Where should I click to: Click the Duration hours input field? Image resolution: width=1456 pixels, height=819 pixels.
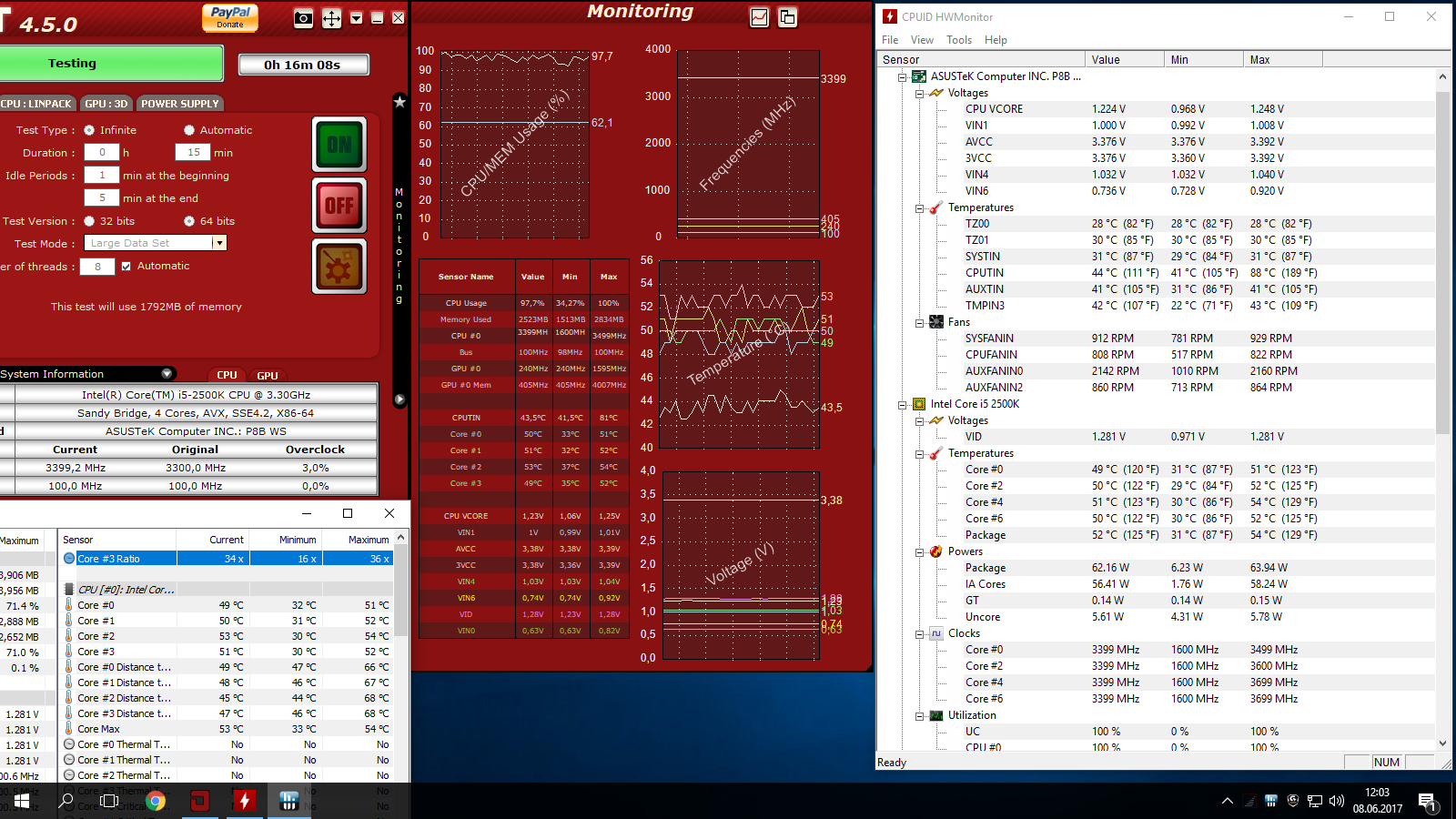point(102,153)
